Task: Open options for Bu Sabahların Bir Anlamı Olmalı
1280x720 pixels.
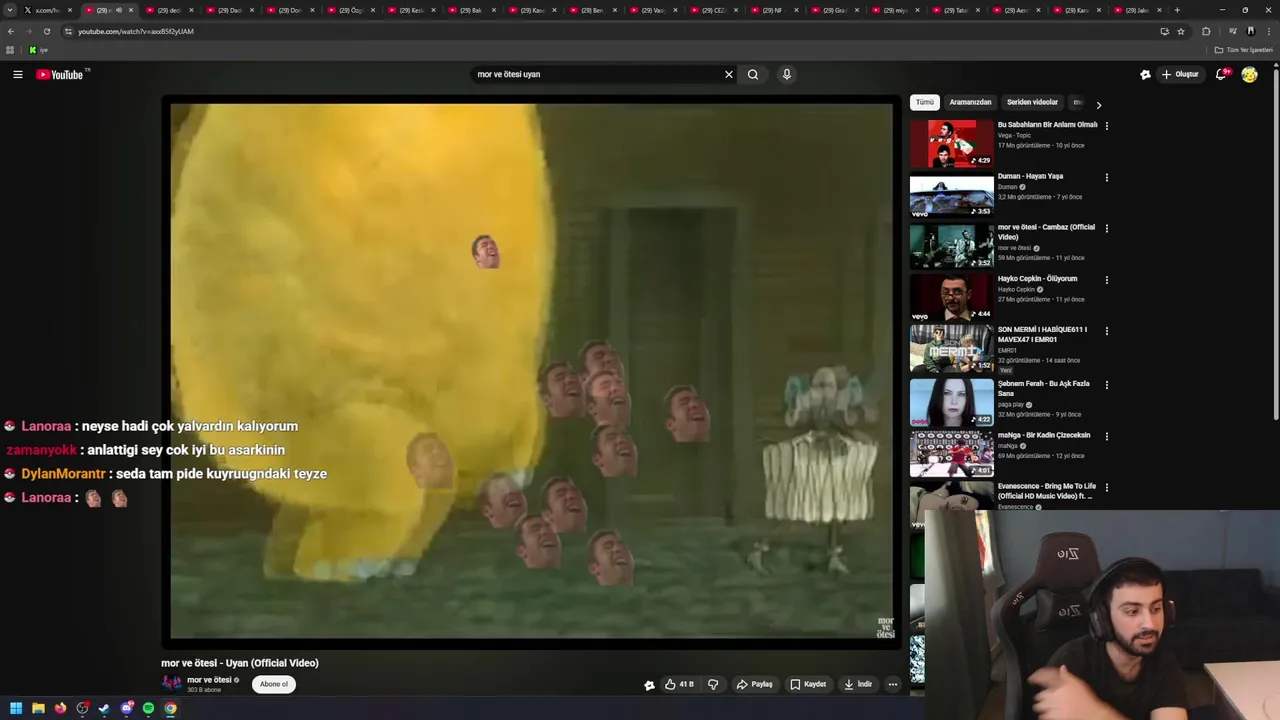Action: coord(1106,126)
